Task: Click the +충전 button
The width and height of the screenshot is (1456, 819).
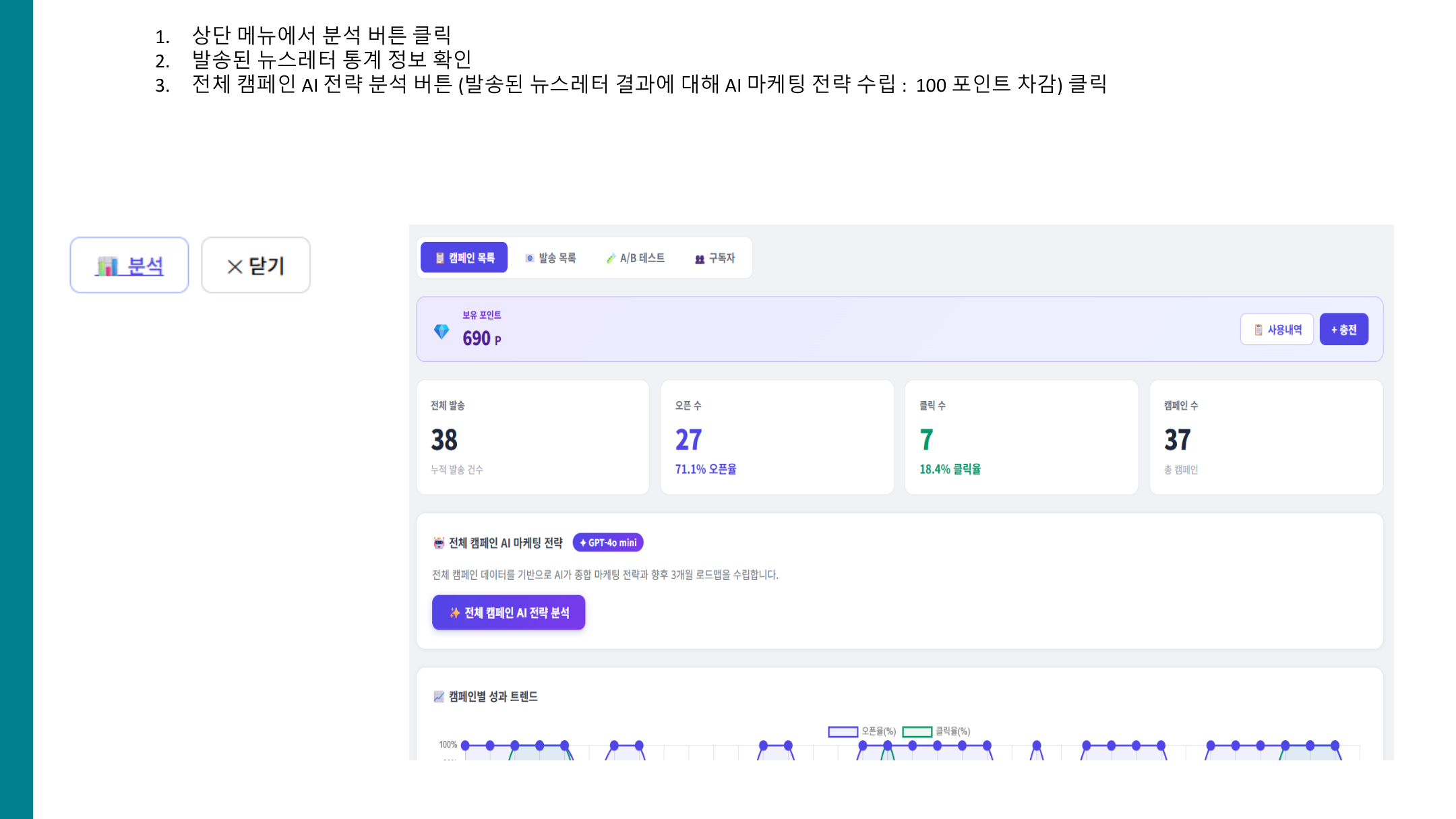Action: tap(1343, 330)
